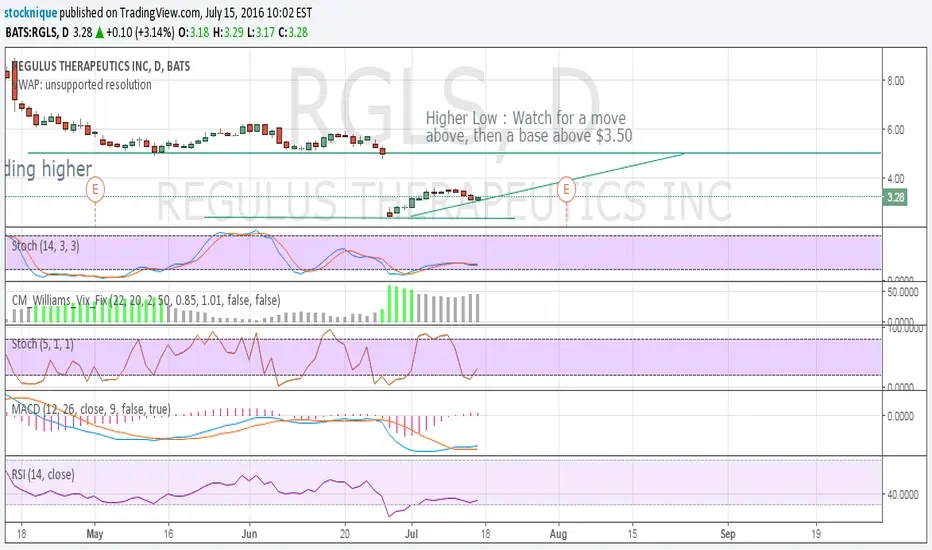Click the Jul date axis label
The image size is (932, 550).
pos(411,533)
